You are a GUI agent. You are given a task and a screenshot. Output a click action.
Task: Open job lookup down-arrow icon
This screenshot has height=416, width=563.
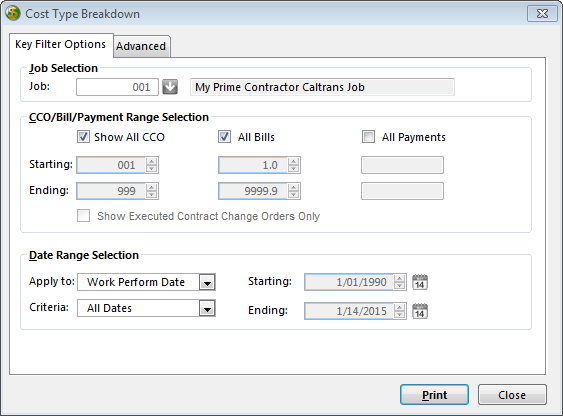[x=170, y=87]
